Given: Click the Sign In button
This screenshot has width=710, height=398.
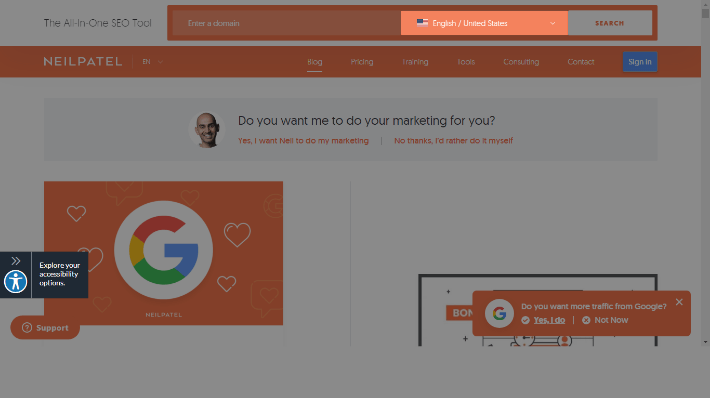Looking at the screenshot, I should 640,62.
